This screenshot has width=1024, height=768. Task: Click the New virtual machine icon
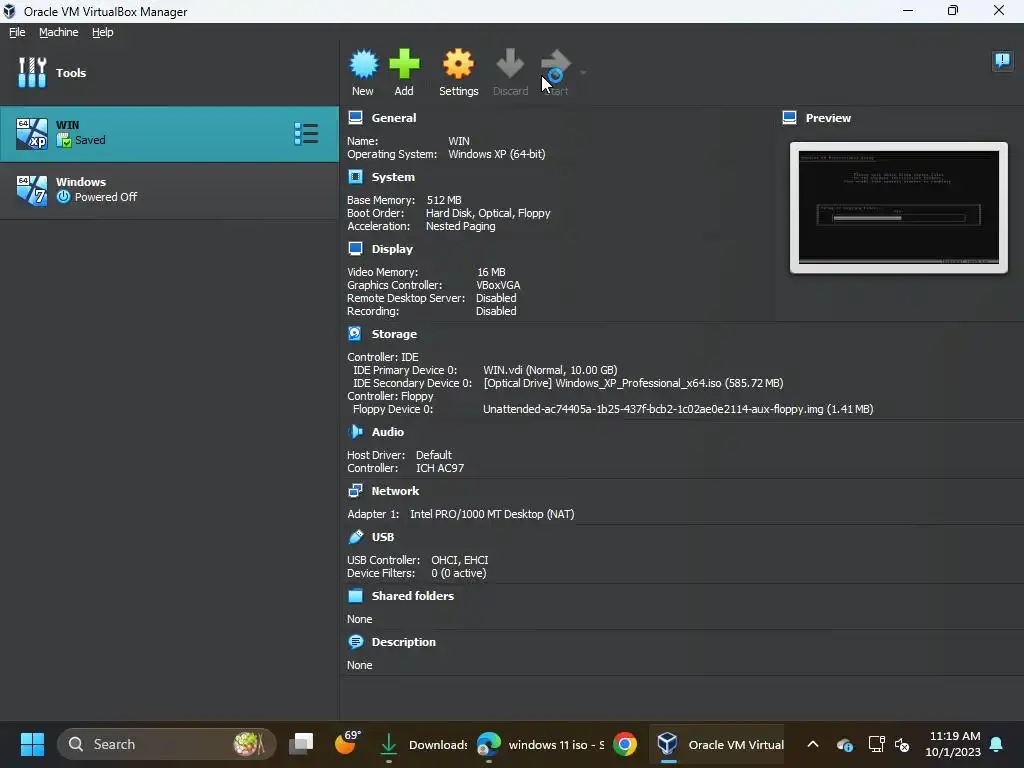pyautogui.click(x=363, y=64)
